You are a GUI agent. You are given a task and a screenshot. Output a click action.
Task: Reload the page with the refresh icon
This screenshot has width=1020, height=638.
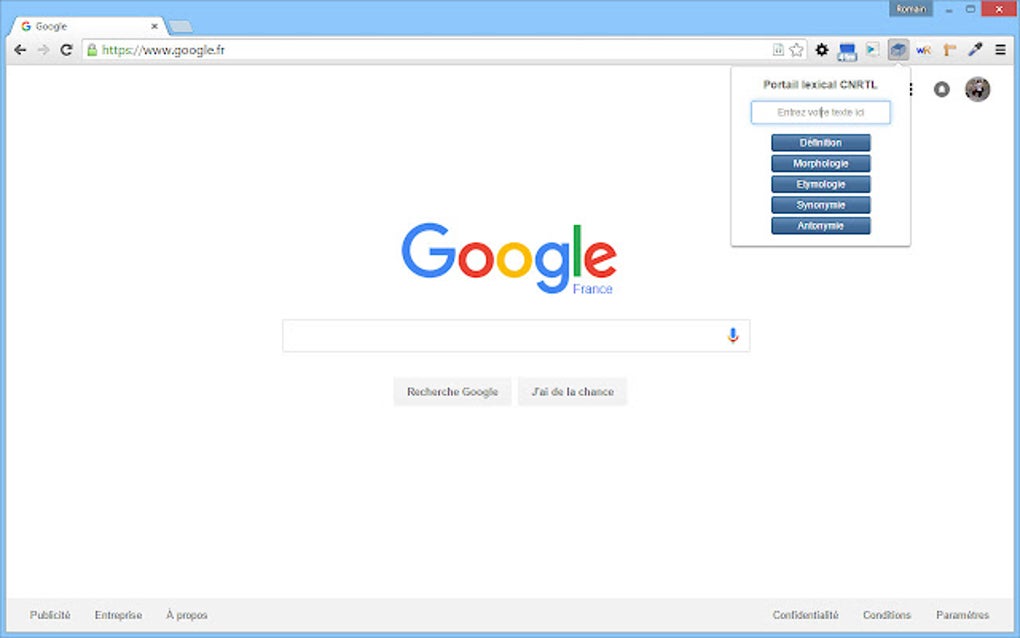click(x=66, y=48)
